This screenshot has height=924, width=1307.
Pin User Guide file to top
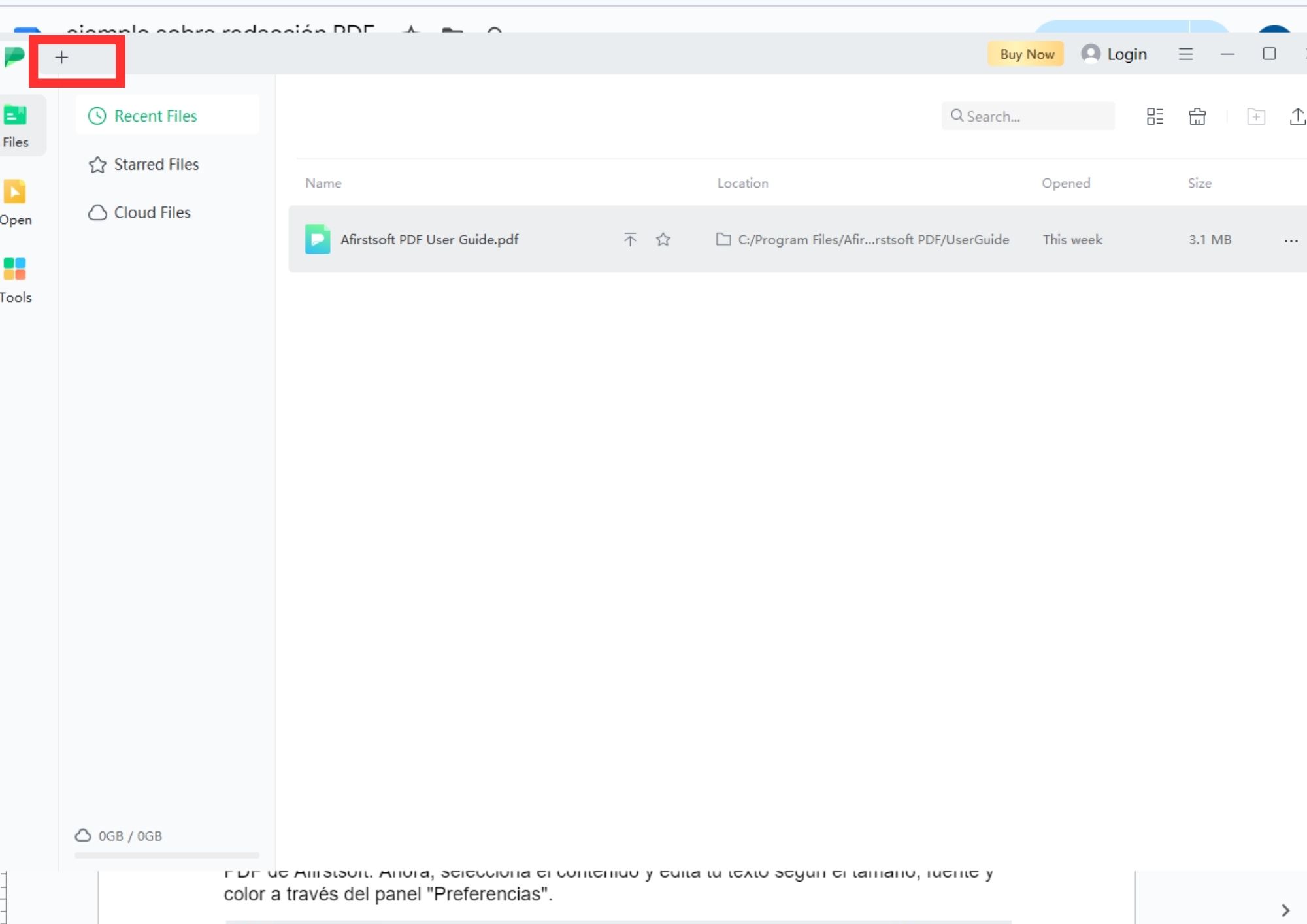coord(630,239)
